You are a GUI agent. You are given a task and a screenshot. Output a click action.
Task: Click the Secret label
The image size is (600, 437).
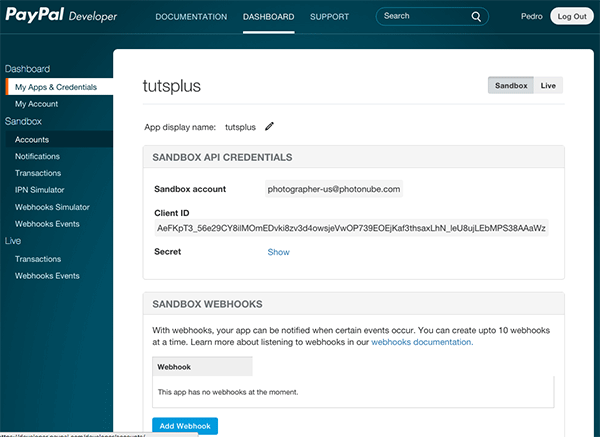167,251
